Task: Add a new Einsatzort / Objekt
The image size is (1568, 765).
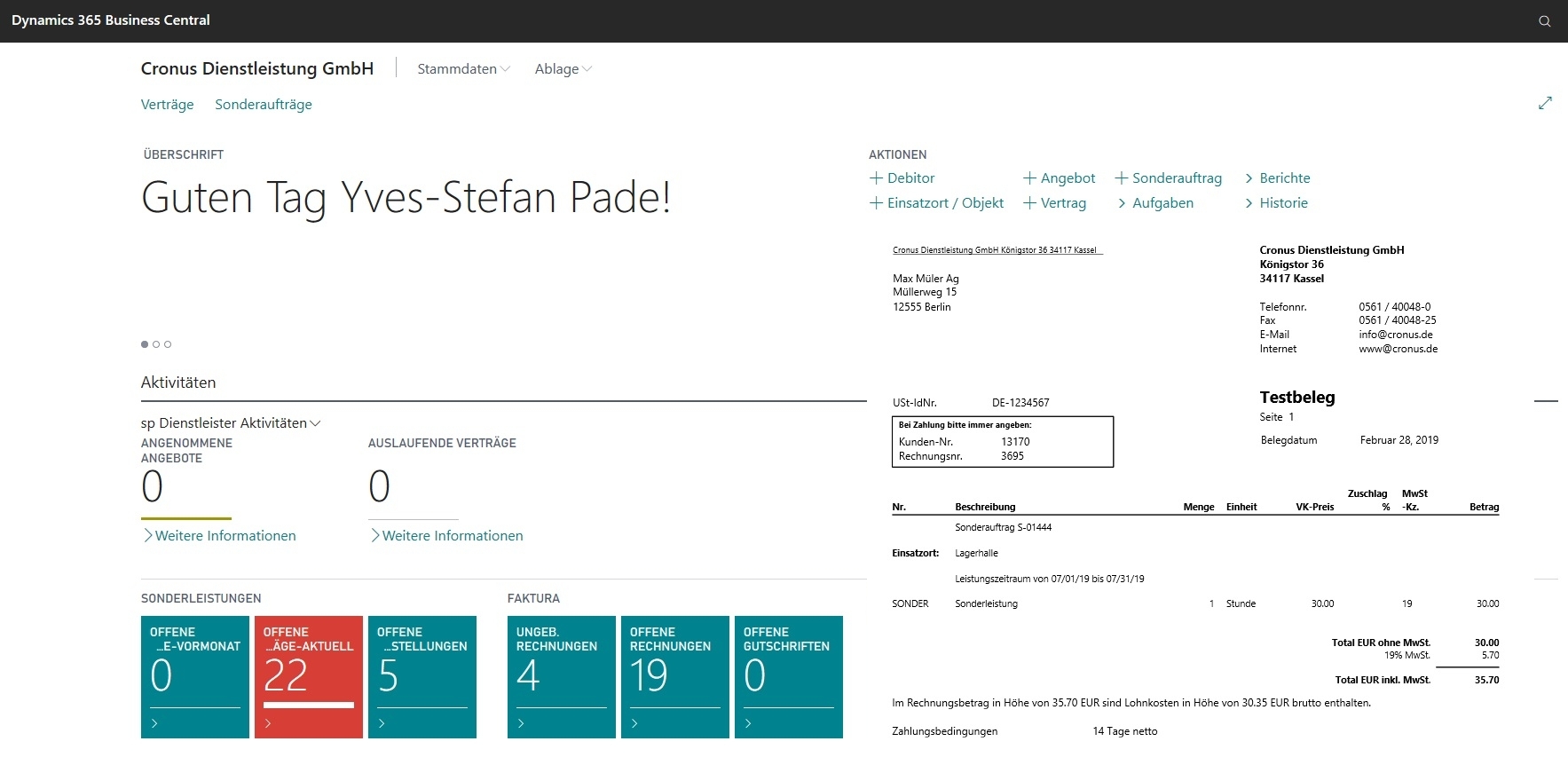Action: click(x=936, y=203)
